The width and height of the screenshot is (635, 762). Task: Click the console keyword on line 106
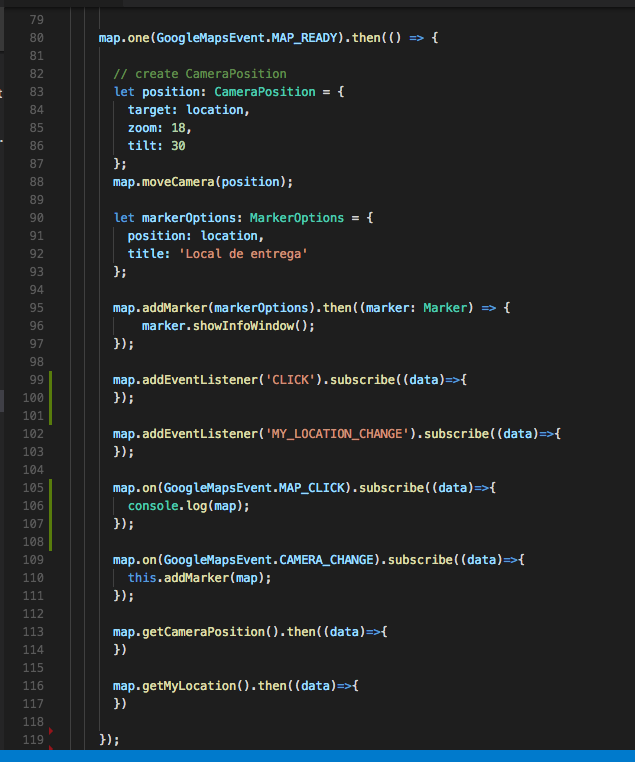point(153,506)
